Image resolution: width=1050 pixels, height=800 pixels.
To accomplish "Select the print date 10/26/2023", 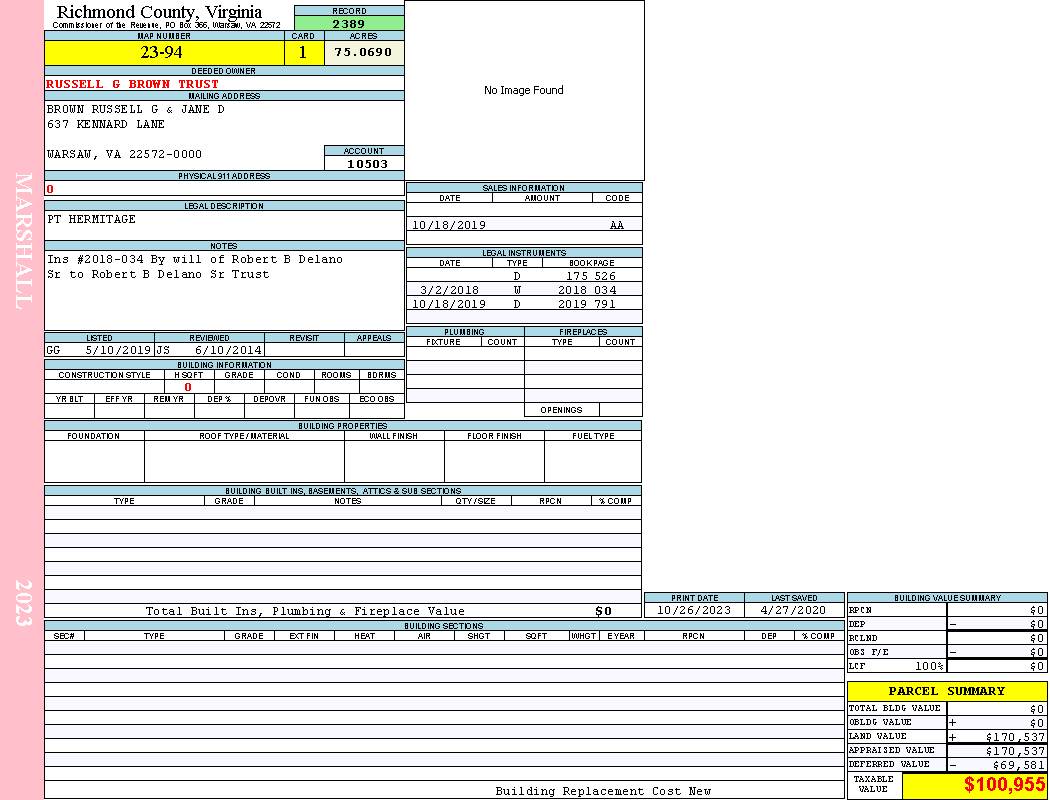I will [694, 610].
